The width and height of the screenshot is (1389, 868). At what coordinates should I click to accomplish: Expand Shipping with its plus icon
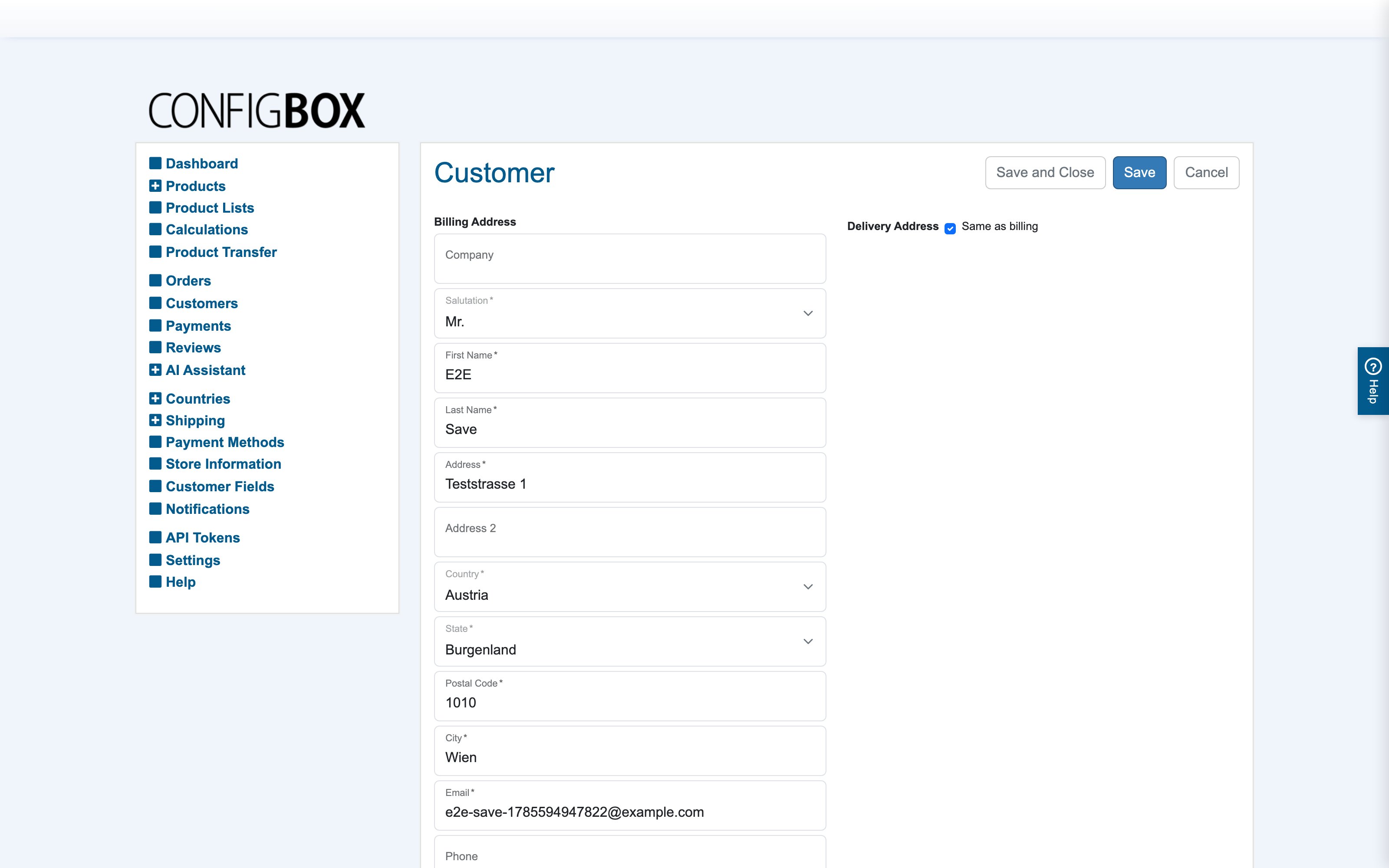(155, 420)
